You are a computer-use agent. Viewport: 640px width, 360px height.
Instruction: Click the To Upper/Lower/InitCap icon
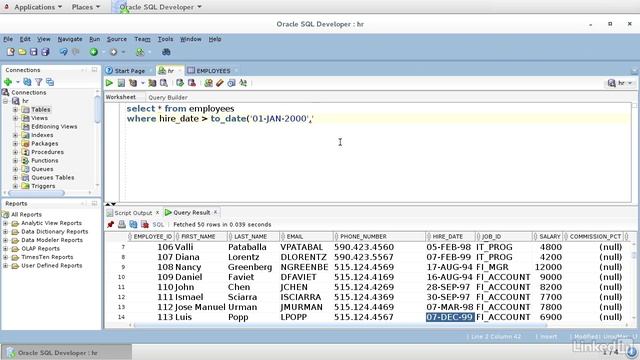pos(243,83)
